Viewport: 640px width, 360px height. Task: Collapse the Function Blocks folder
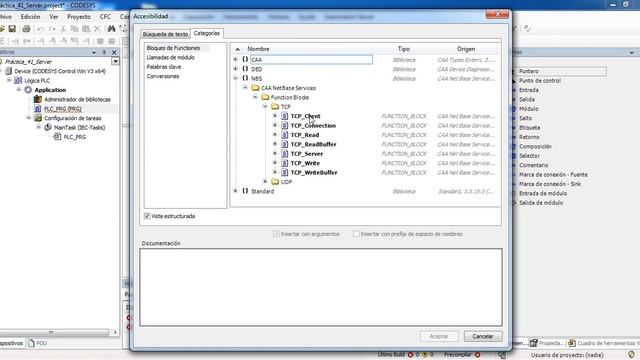tap(256, 97)
